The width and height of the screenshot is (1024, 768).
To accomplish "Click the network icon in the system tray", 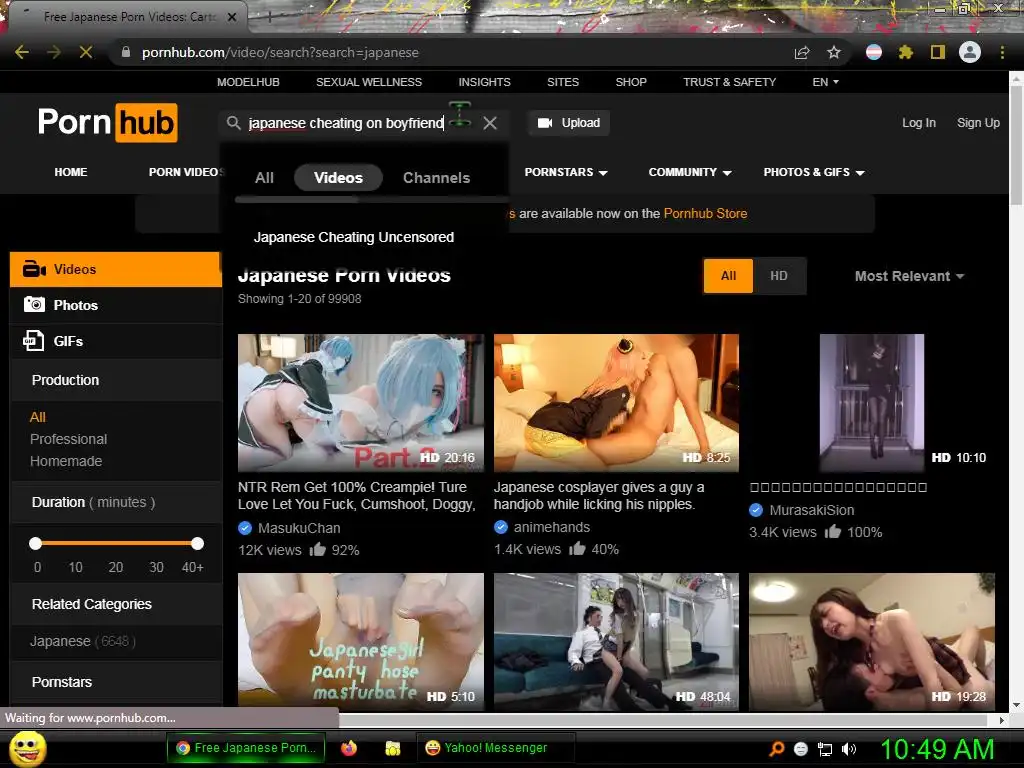I will [825, 749].
